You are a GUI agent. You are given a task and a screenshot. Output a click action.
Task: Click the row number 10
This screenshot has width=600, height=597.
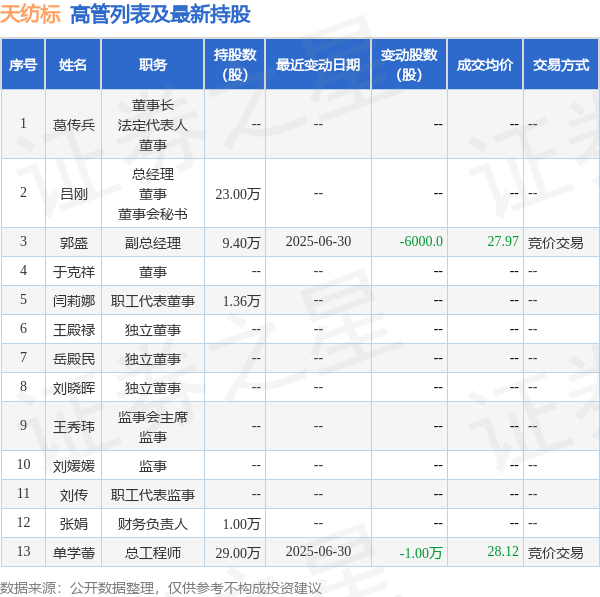(x=23, y=464)
